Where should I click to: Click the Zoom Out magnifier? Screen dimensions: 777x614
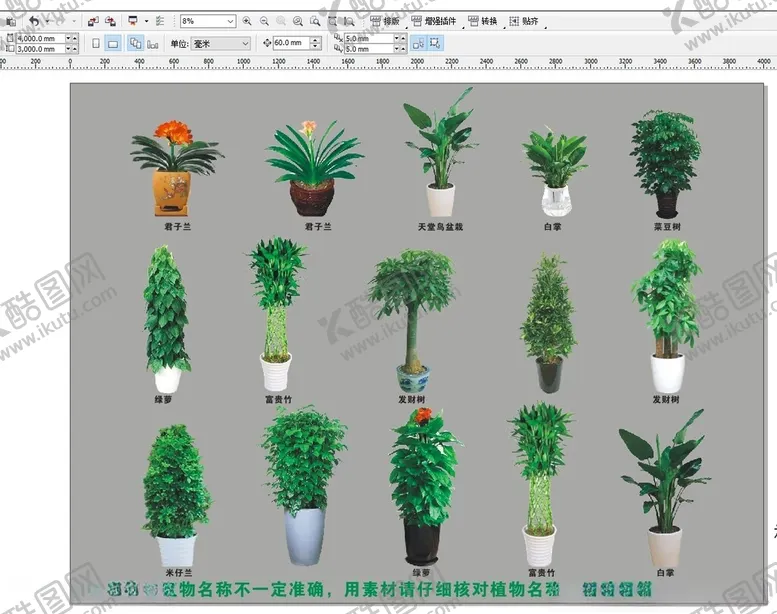[x=264, y=21]
